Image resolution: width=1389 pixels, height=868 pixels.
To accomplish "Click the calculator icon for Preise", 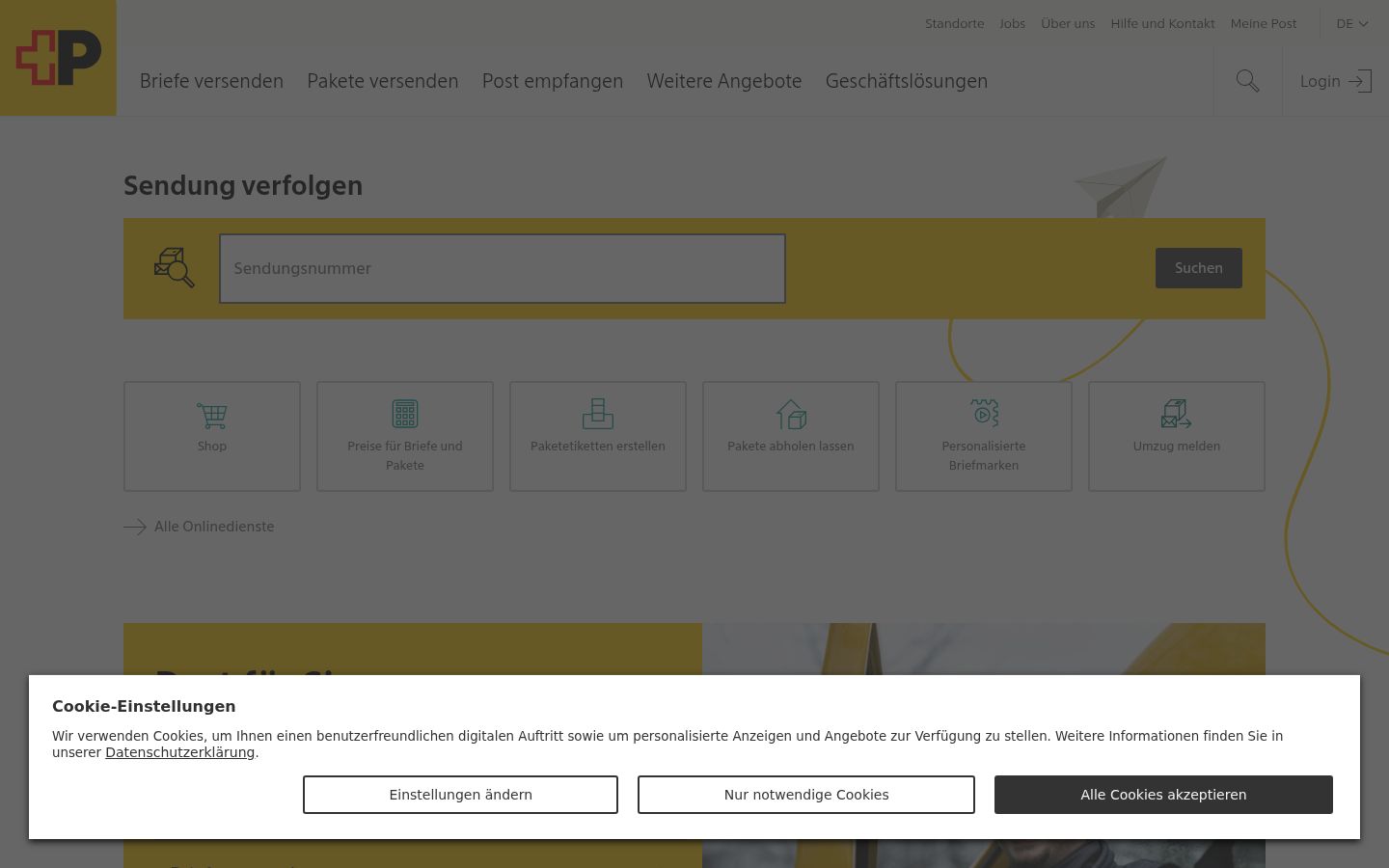I will (x=405, y=414).
